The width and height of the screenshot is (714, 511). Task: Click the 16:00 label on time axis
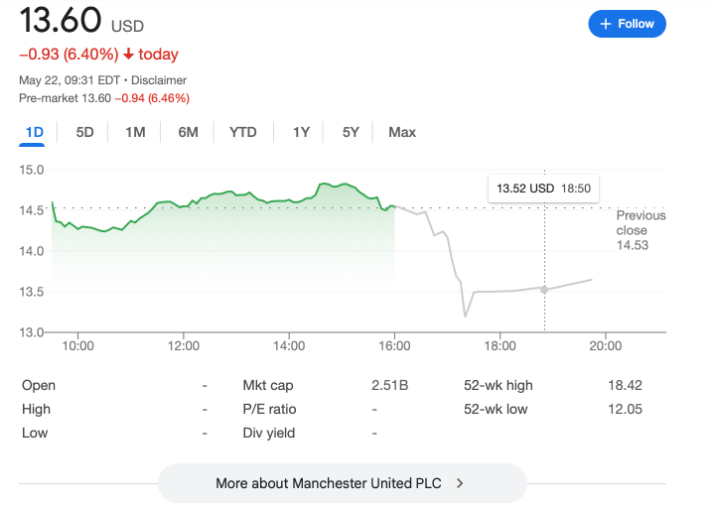395,346
